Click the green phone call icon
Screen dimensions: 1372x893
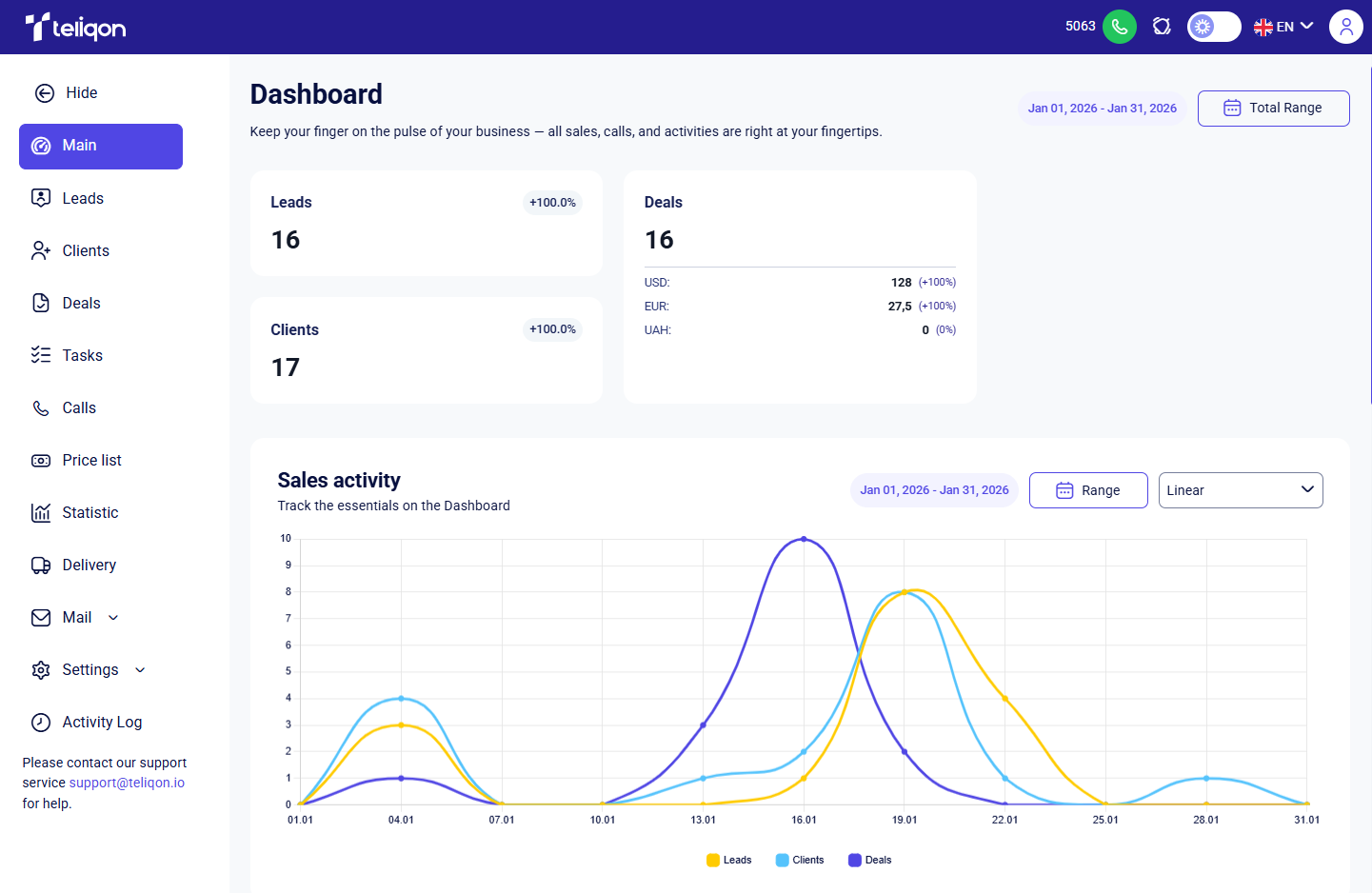[x=1120, y=27]
